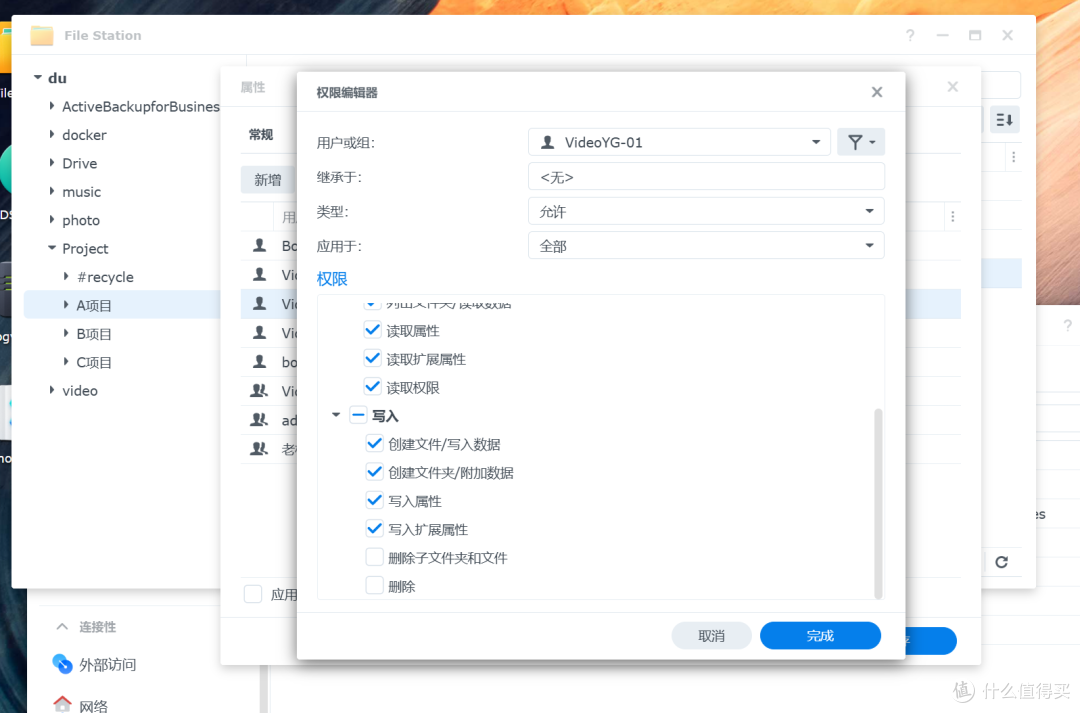
Task: Uncheck Read Attributes permission
Action: point(373,330)
